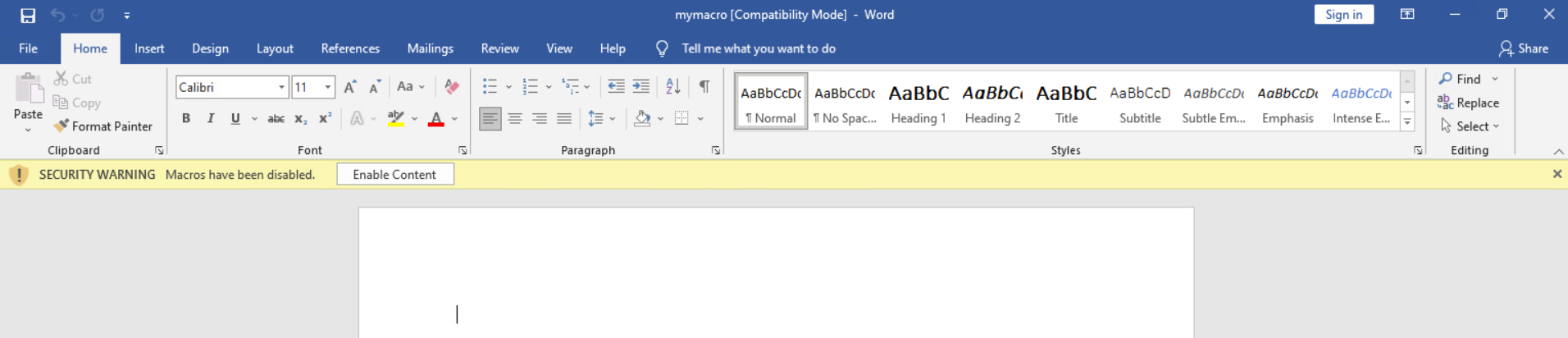
Task: Click the Sort A-Z icon
Action: [x=672, y=87]
